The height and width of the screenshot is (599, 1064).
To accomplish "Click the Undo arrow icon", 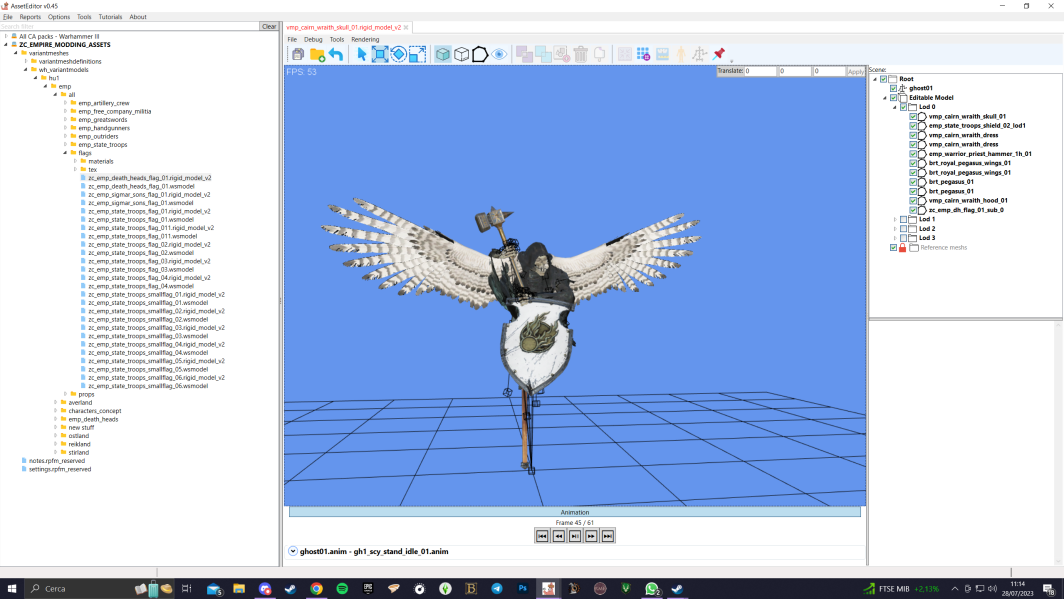I will click(336, 54).
